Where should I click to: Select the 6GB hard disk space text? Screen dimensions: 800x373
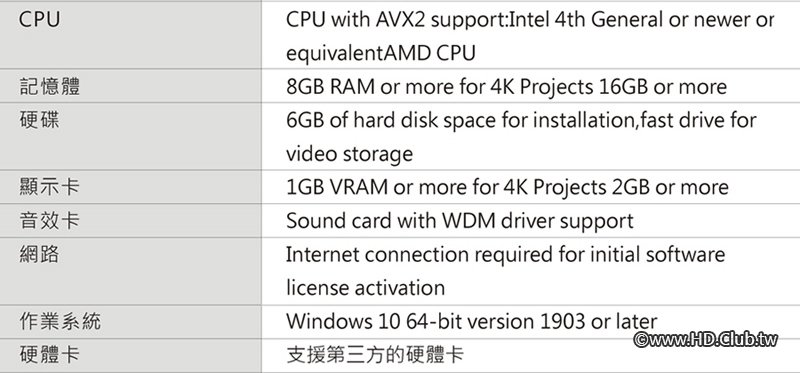521,120
